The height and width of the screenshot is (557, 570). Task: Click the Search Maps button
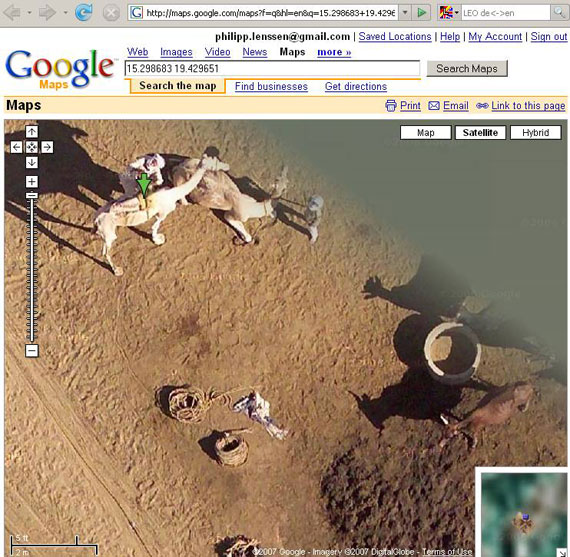[467, 69]
